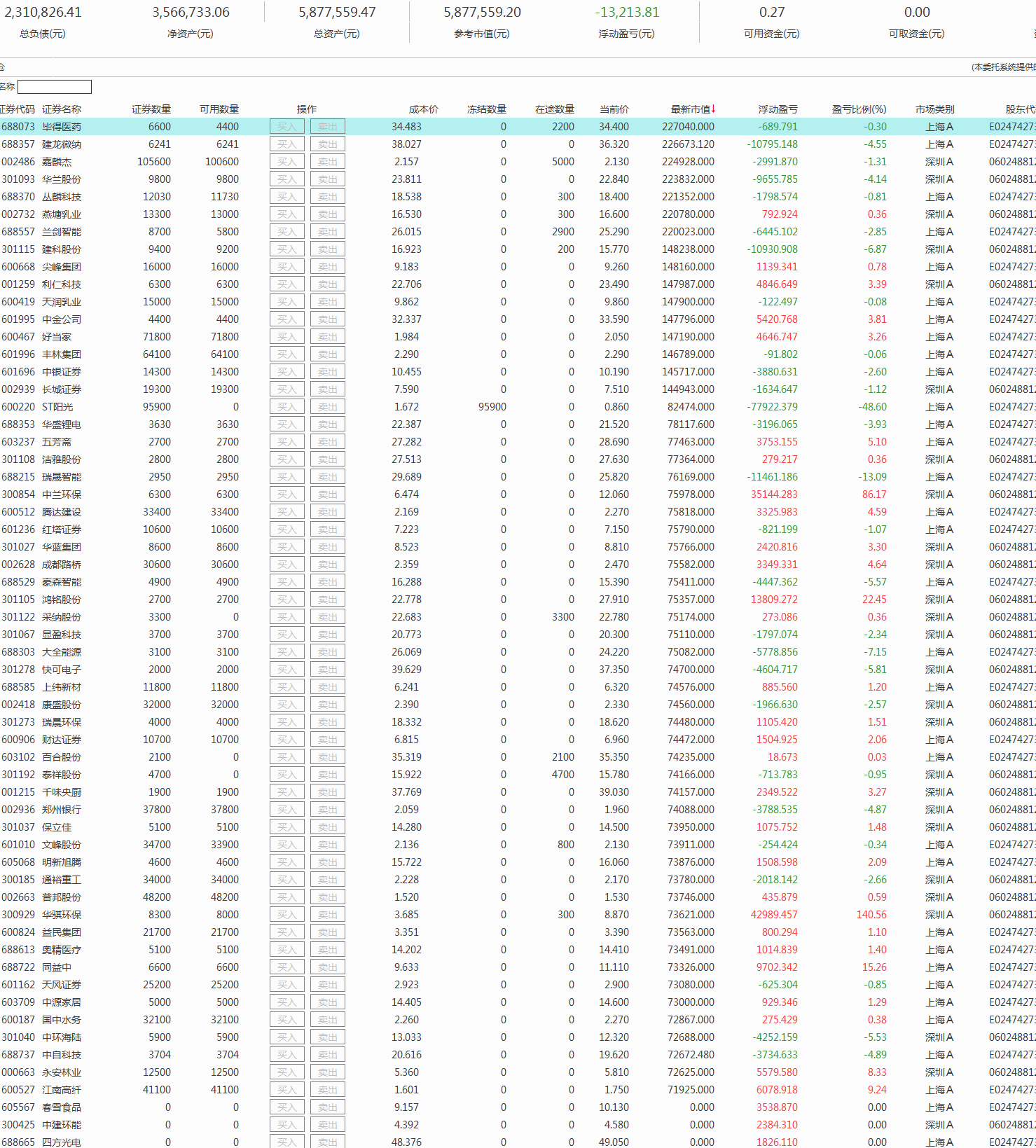Sort by 冻结数量 column header
Screen dimensions: 1036x1148
click(x=487, y=109)
